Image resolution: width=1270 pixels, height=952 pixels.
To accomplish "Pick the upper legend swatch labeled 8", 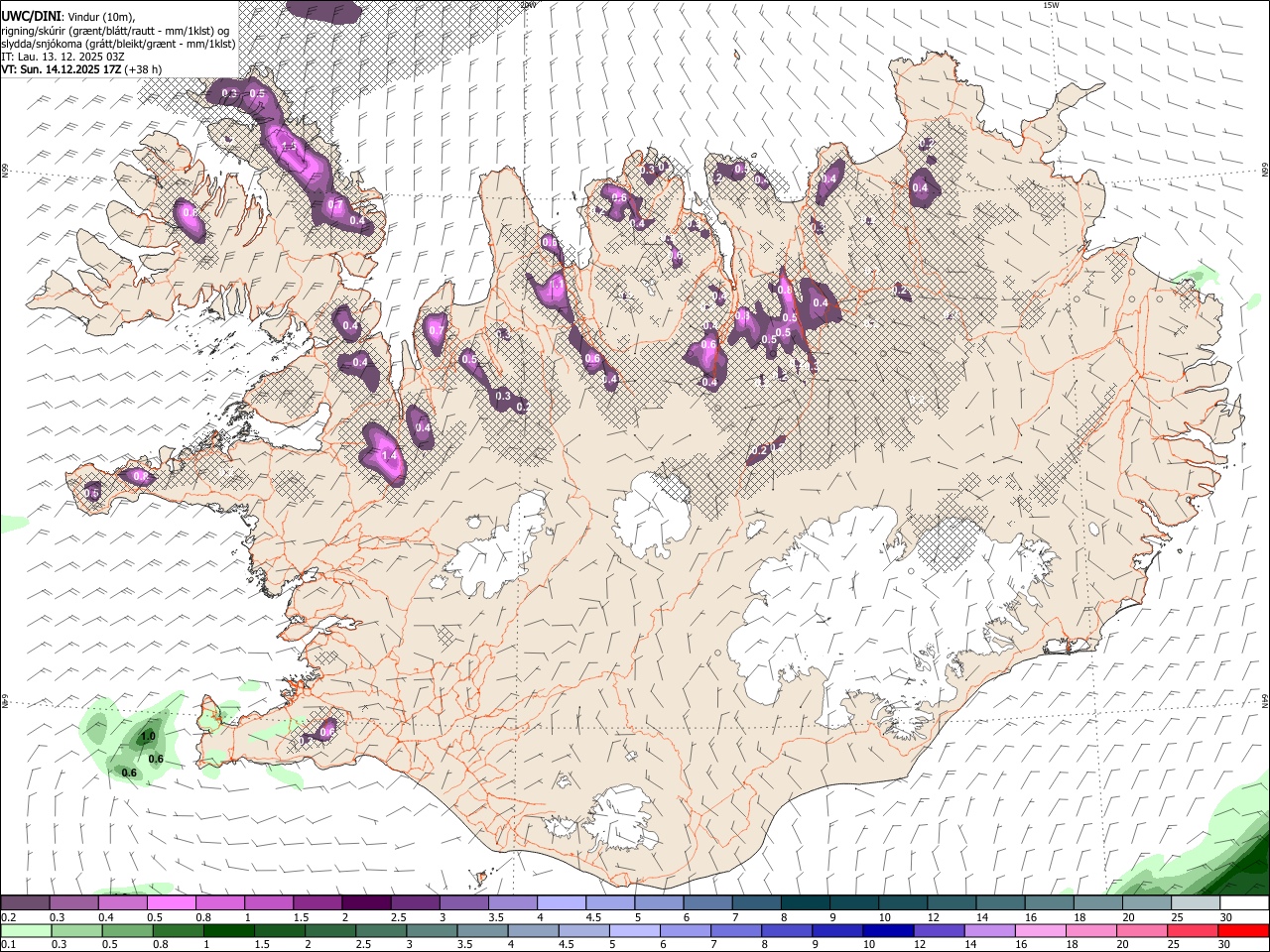I will pyautogui.click(x=805, y=902).
